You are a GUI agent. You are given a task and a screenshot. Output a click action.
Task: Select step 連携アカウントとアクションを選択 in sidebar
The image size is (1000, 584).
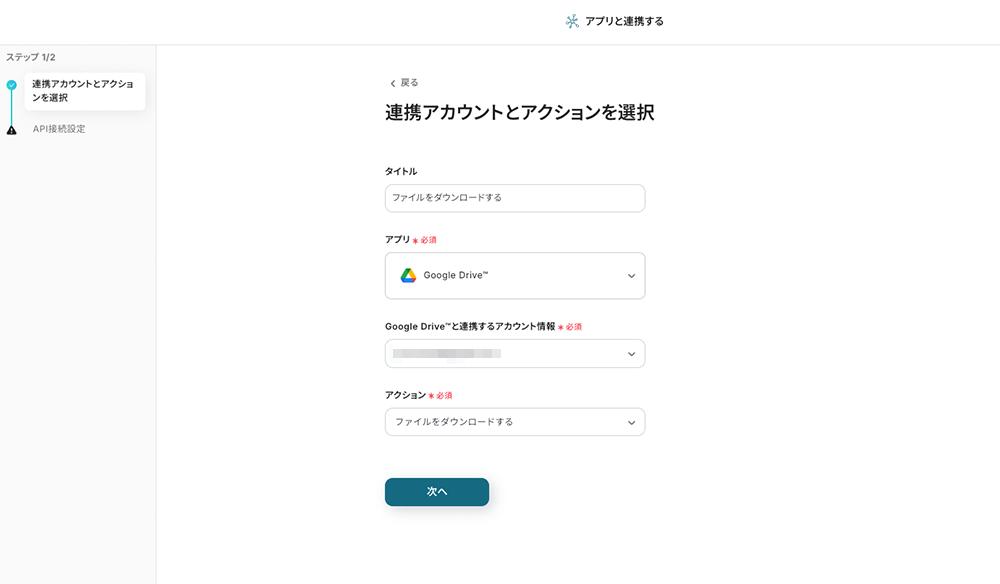(x=84, y=91)
